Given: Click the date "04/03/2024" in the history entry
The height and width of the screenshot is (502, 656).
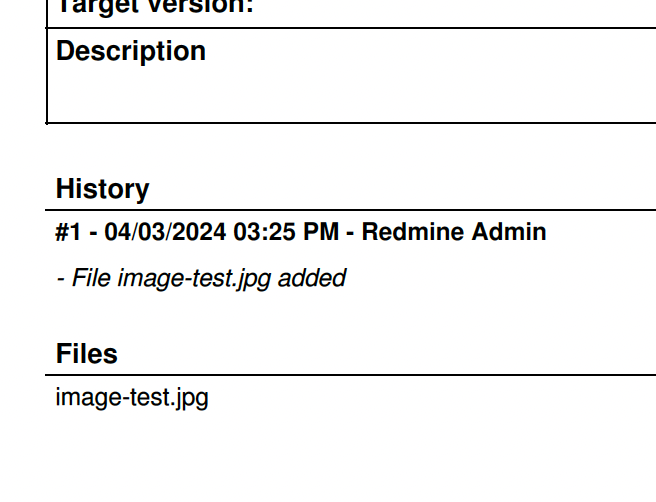Looking at the screenshot, I should point(165,232).
